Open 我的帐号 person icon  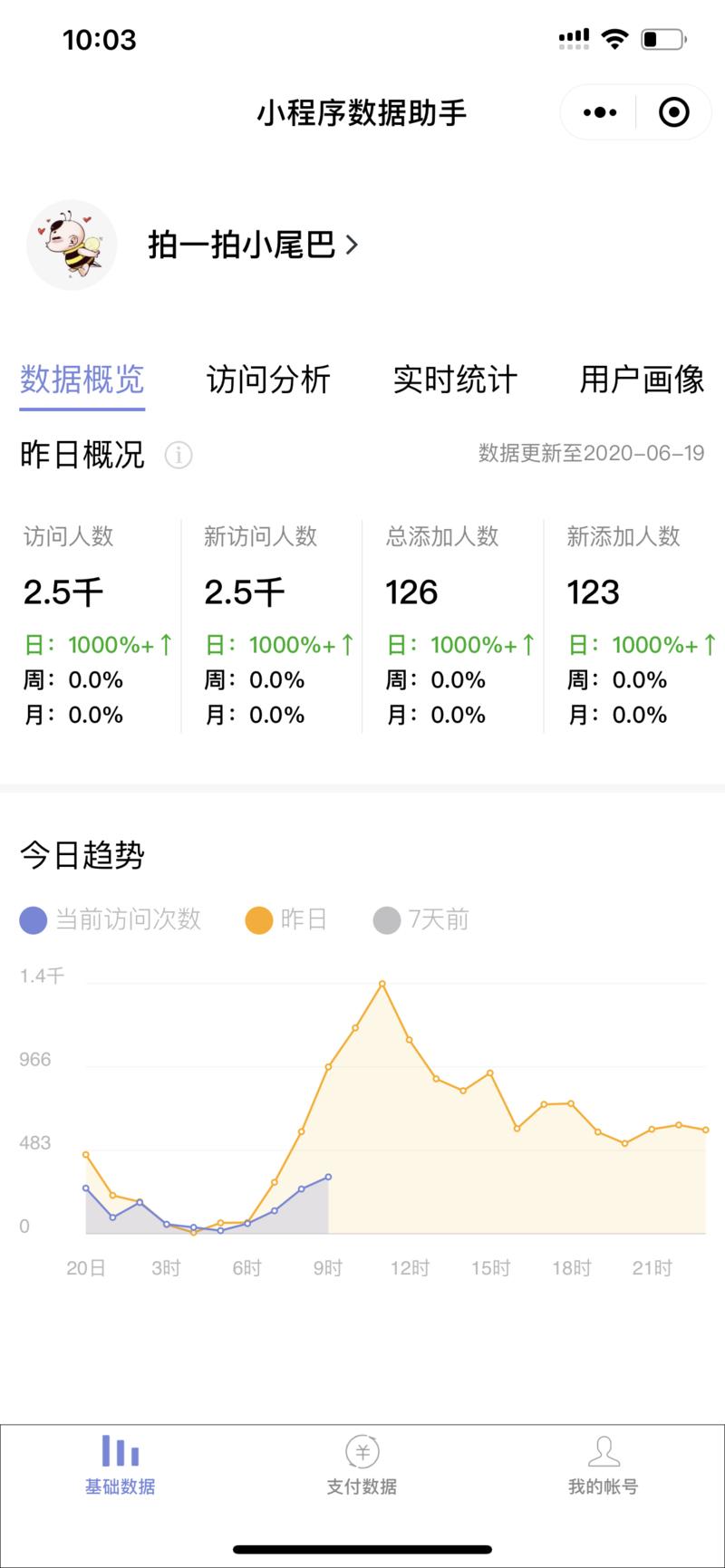(x=603, y=1451)
